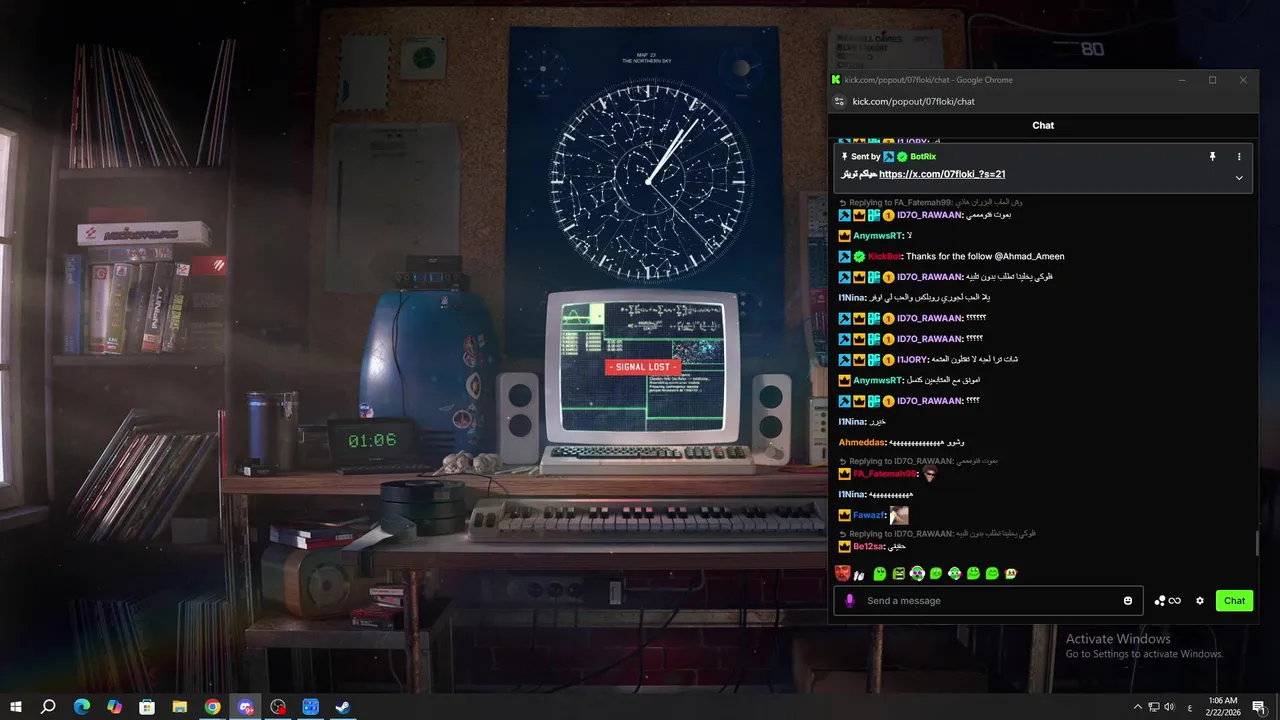Select the green blob with headphones emote
Image resolution: width=1280 pixels, height=720 pixels.
pos(916,574)
